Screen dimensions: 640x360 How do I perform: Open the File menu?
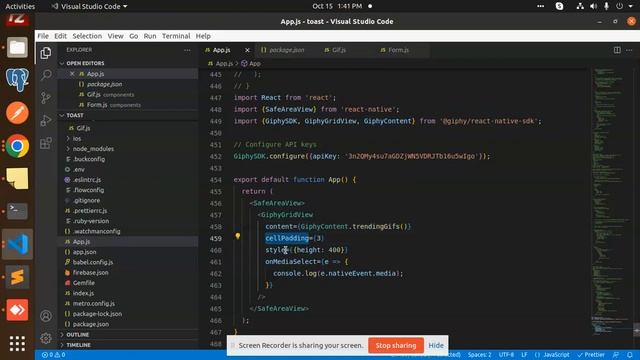pyautogui.click(x=43, y=36)
